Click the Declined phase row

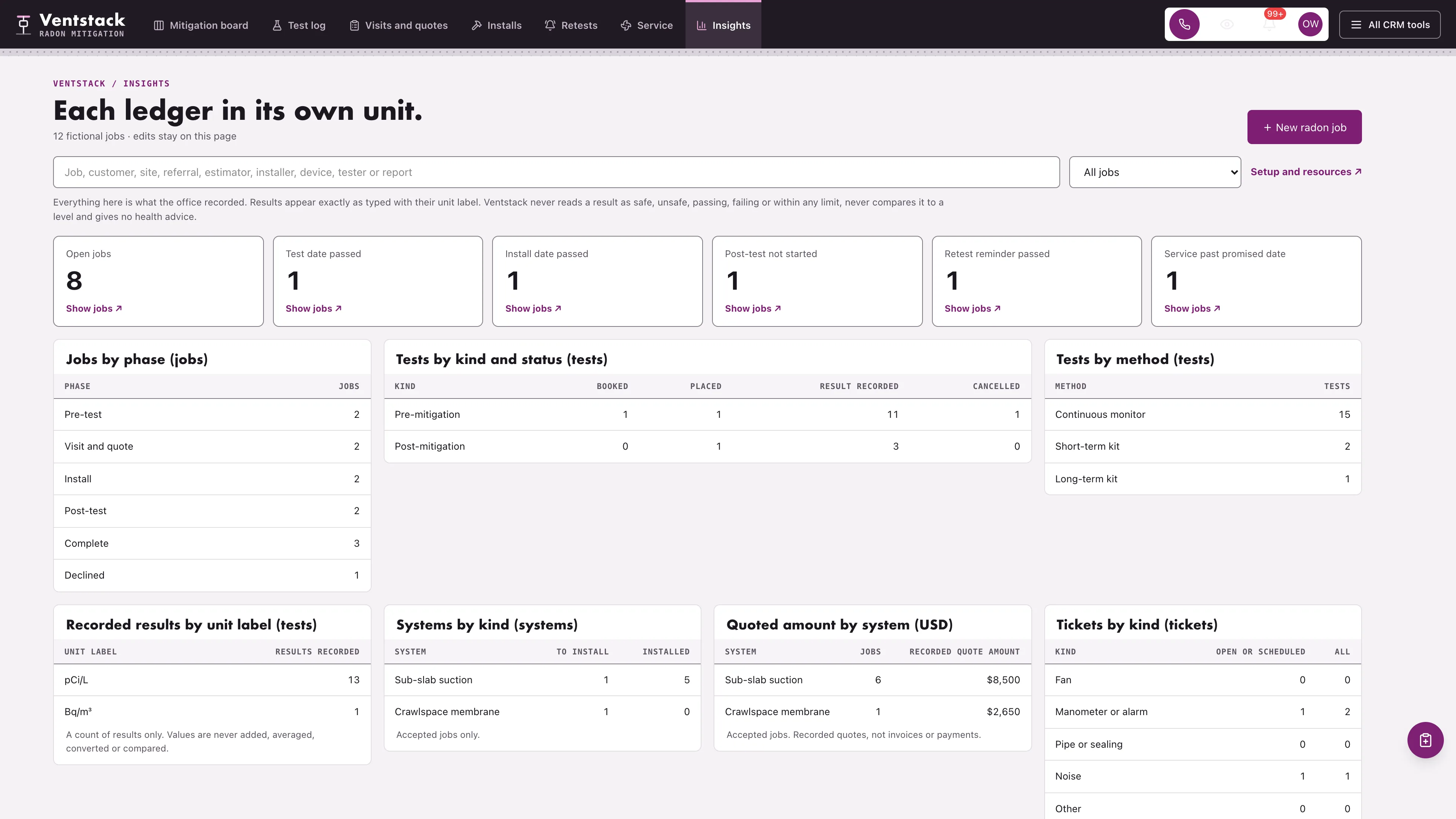(212, 576)
